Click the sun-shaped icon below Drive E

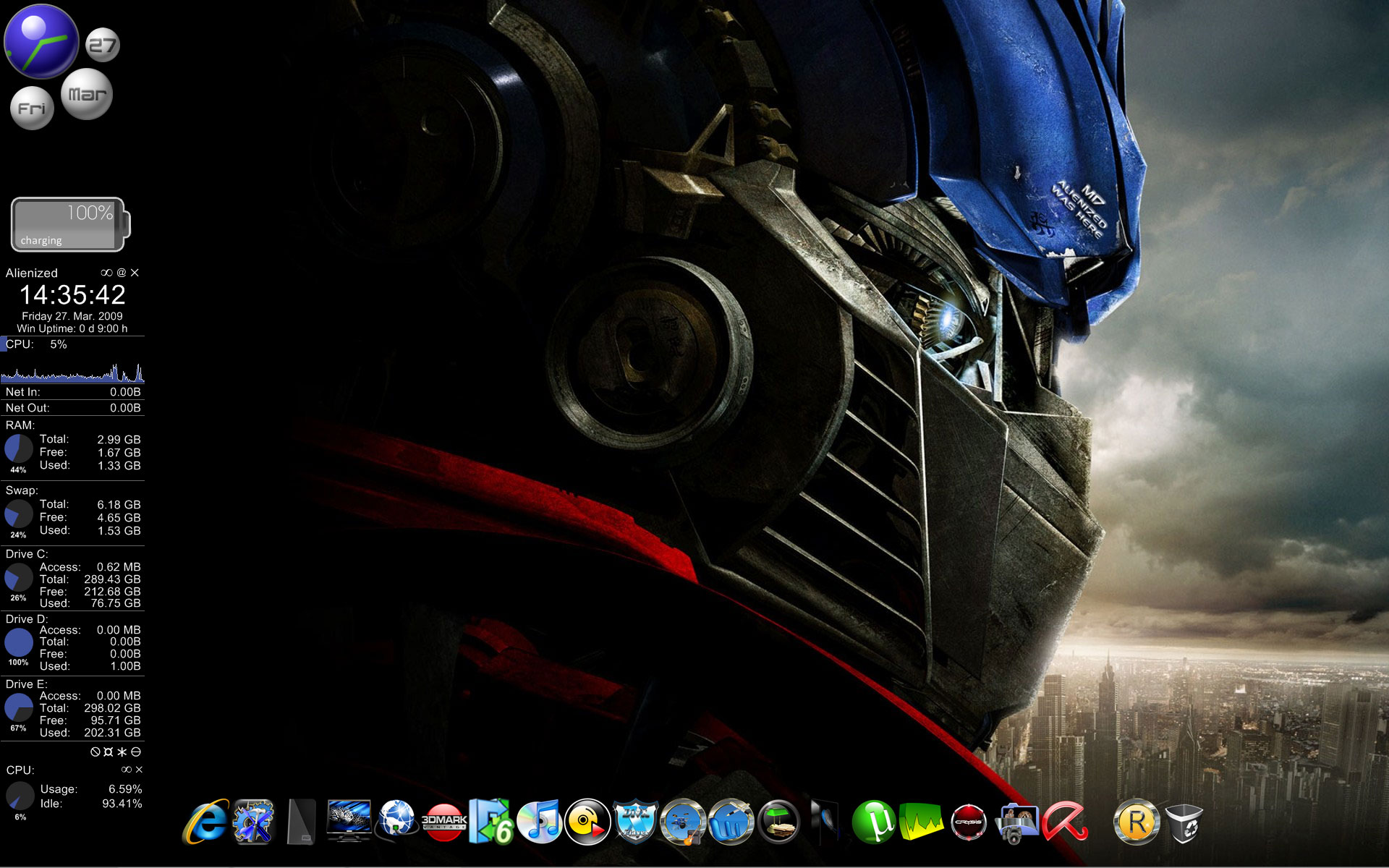click(109, 752)
